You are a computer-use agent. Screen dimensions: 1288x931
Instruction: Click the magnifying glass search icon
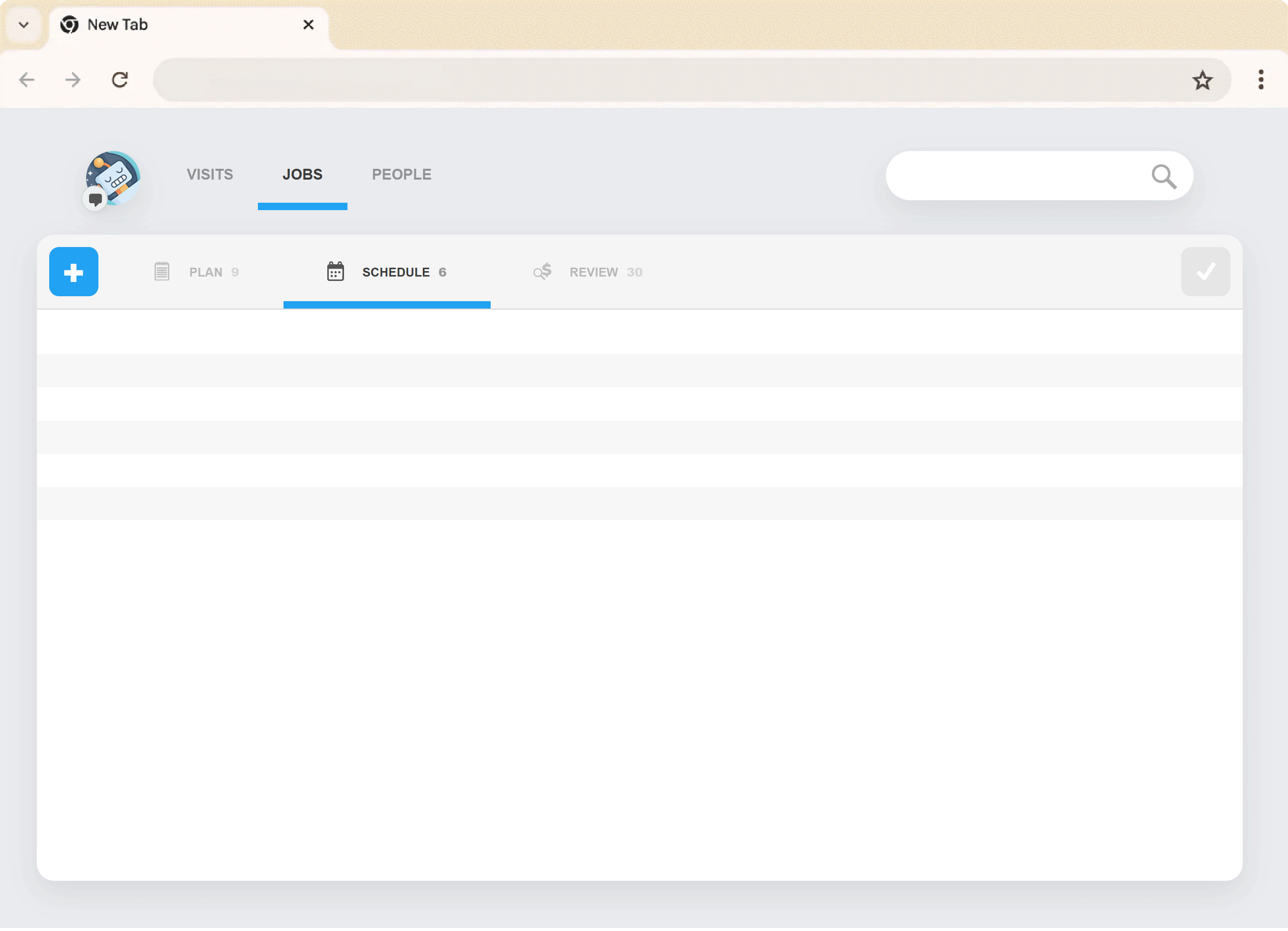click(x=1163, y=177)
